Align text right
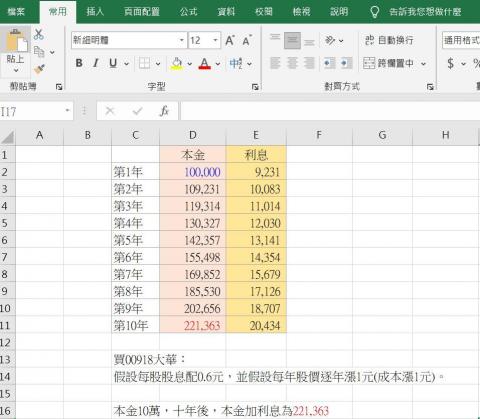The height and width of the screenshot is (419, 480). (310, 63)
